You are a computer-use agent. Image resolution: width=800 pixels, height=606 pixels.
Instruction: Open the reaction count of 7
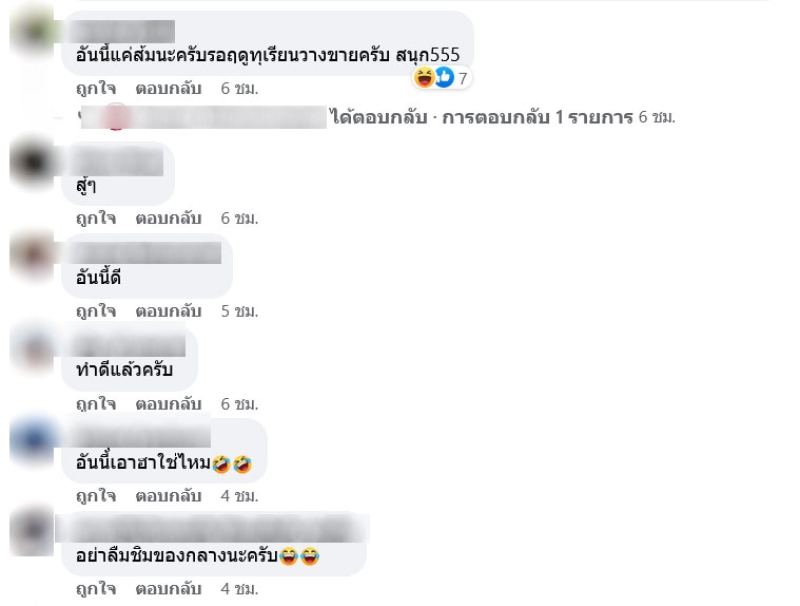(x=462, y=79)
